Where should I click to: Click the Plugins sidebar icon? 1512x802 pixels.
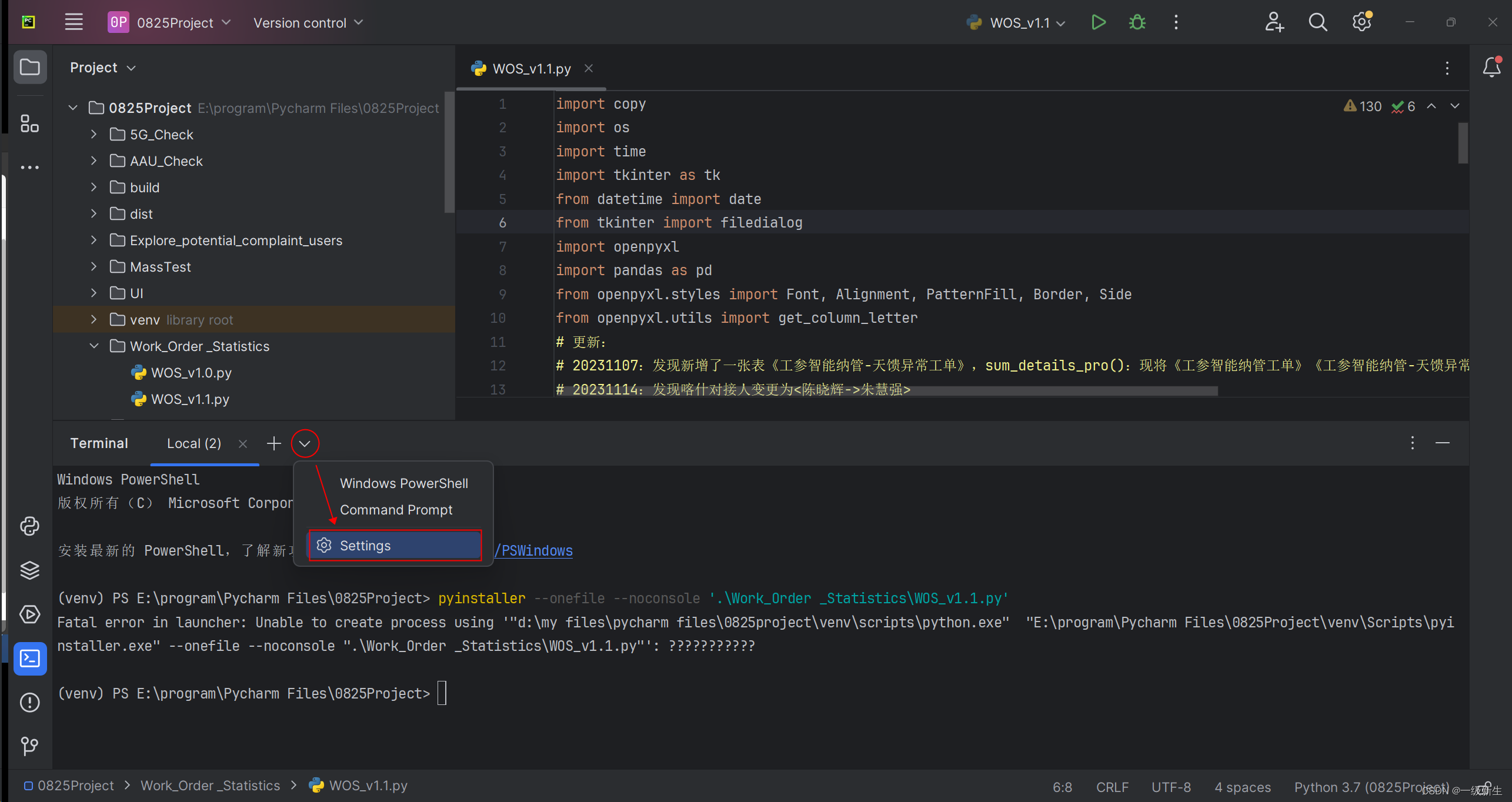[29, 125]
